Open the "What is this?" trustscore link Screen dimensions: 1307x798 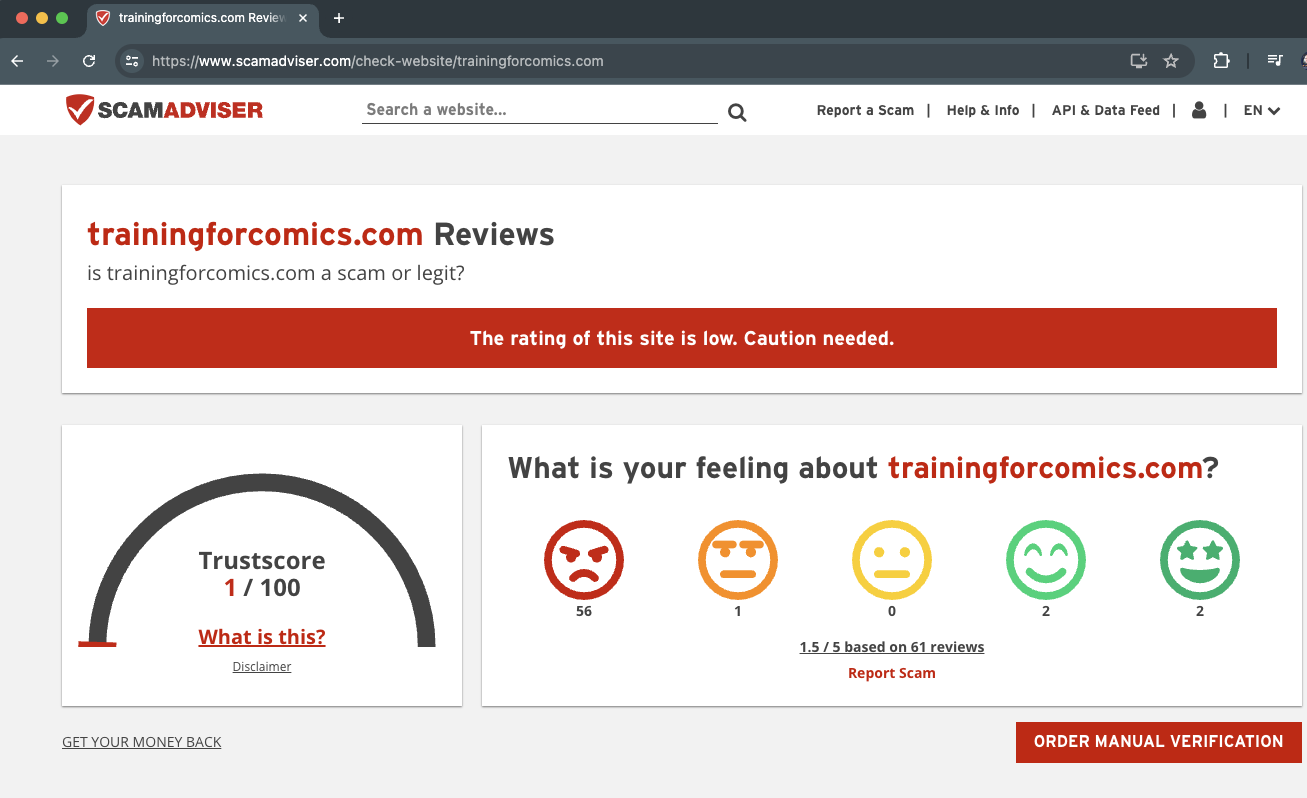262,637
